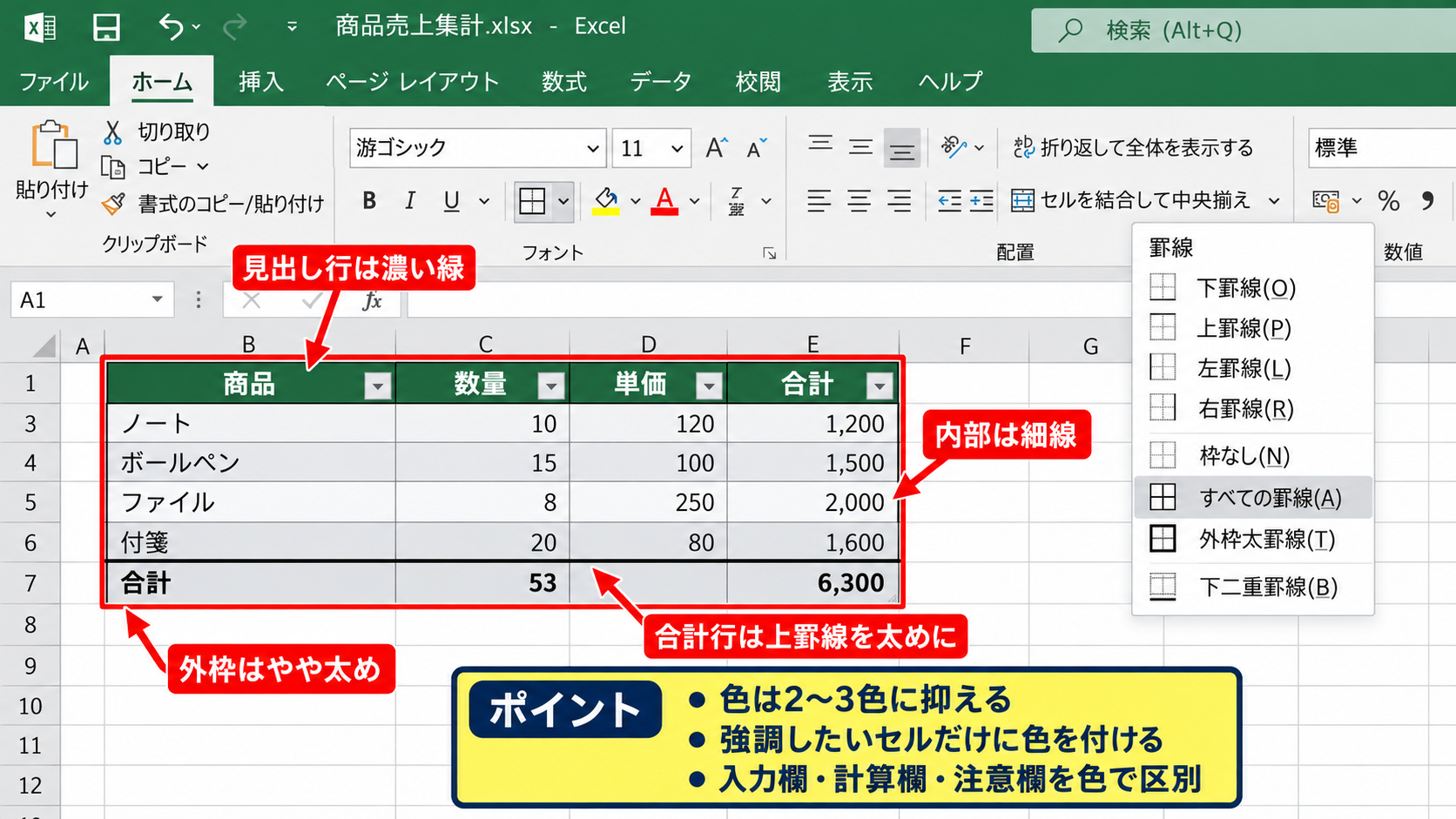Viewport: 1456px width, 819px height.
Task: Click the percent style icon
Action: 1389,201
